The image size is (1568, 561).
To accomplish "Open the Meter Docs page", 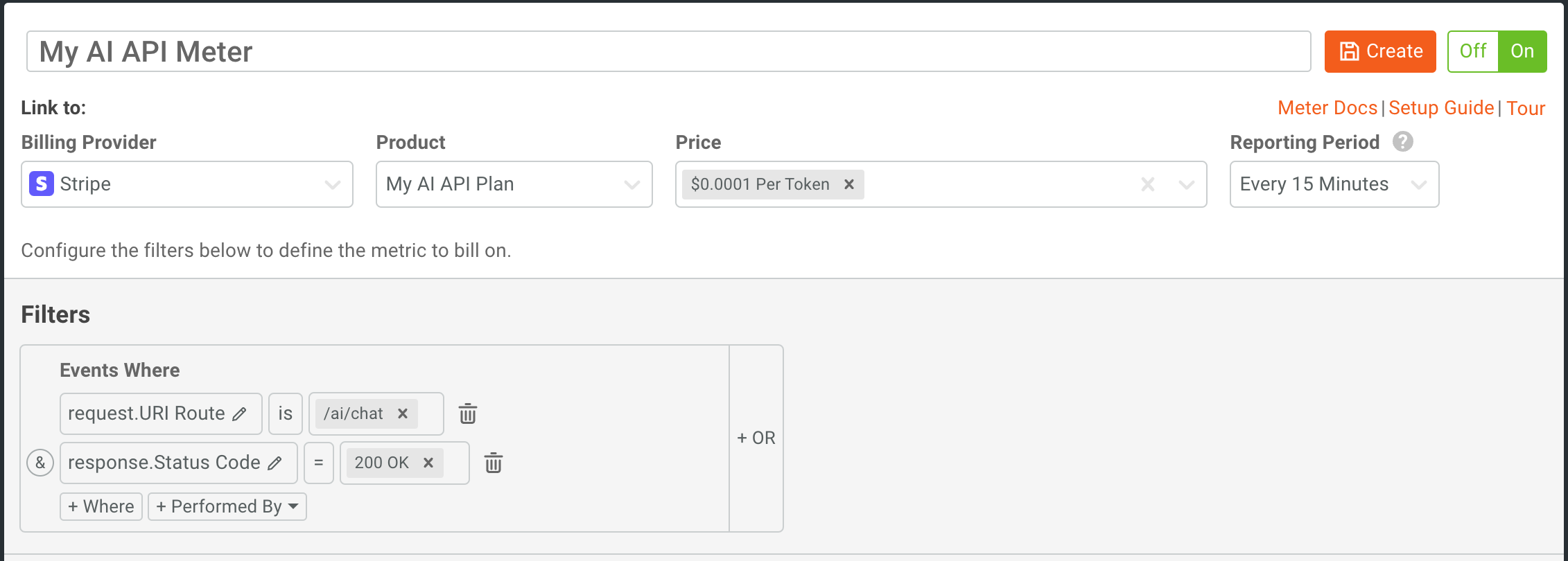I will [x=1327, y=108].
